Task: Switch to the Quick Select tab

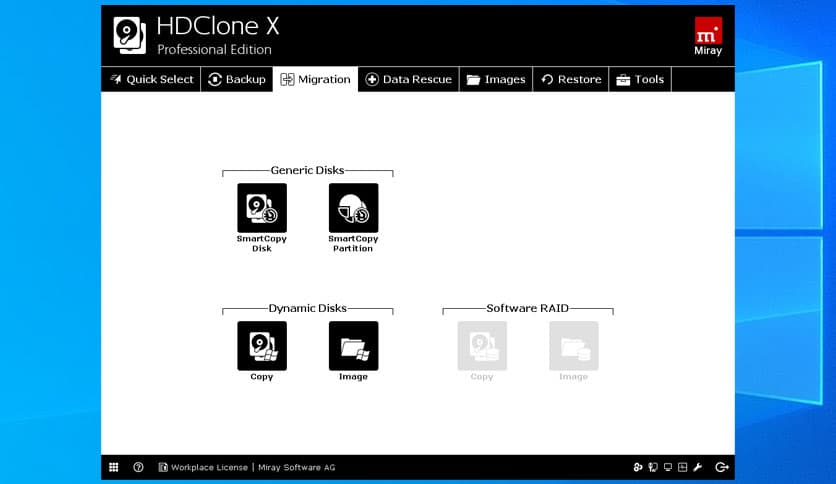Action: [151, 79]
